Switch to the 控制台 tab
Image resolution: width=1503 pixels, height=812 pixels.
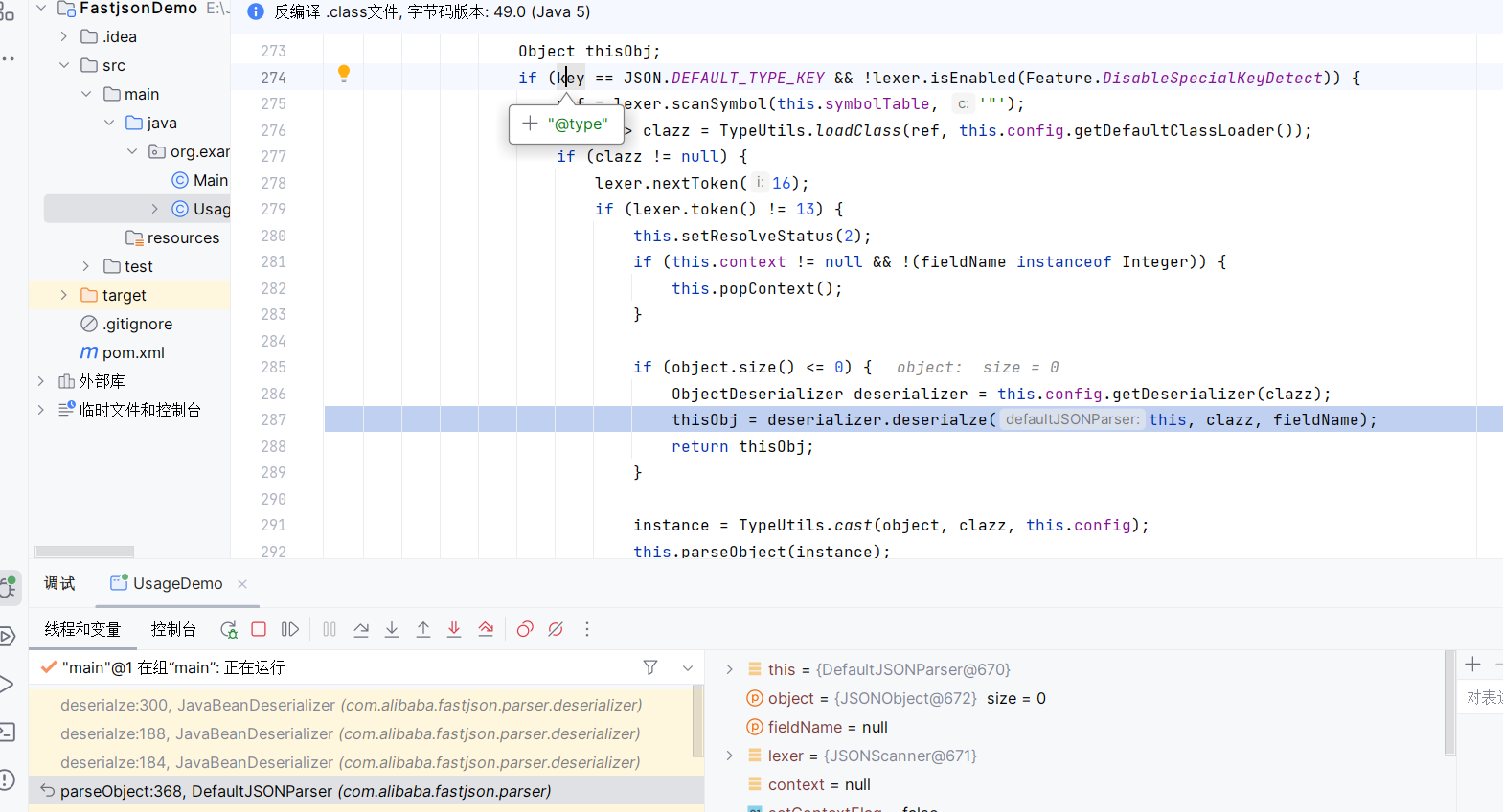click(x=173, y=629)
